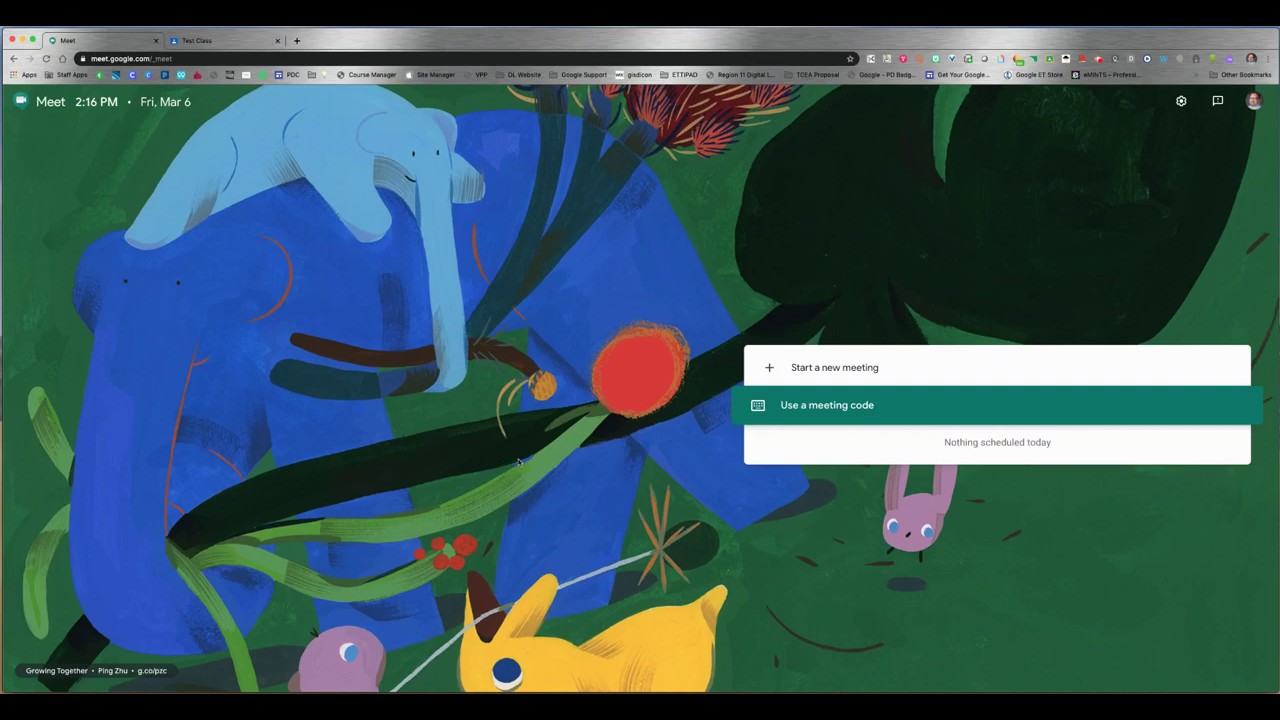This screenshot has width=1280, height=720.
Task: Open the Course Manager bookmark
Action: pyautogui.click(x=366, y=75)
